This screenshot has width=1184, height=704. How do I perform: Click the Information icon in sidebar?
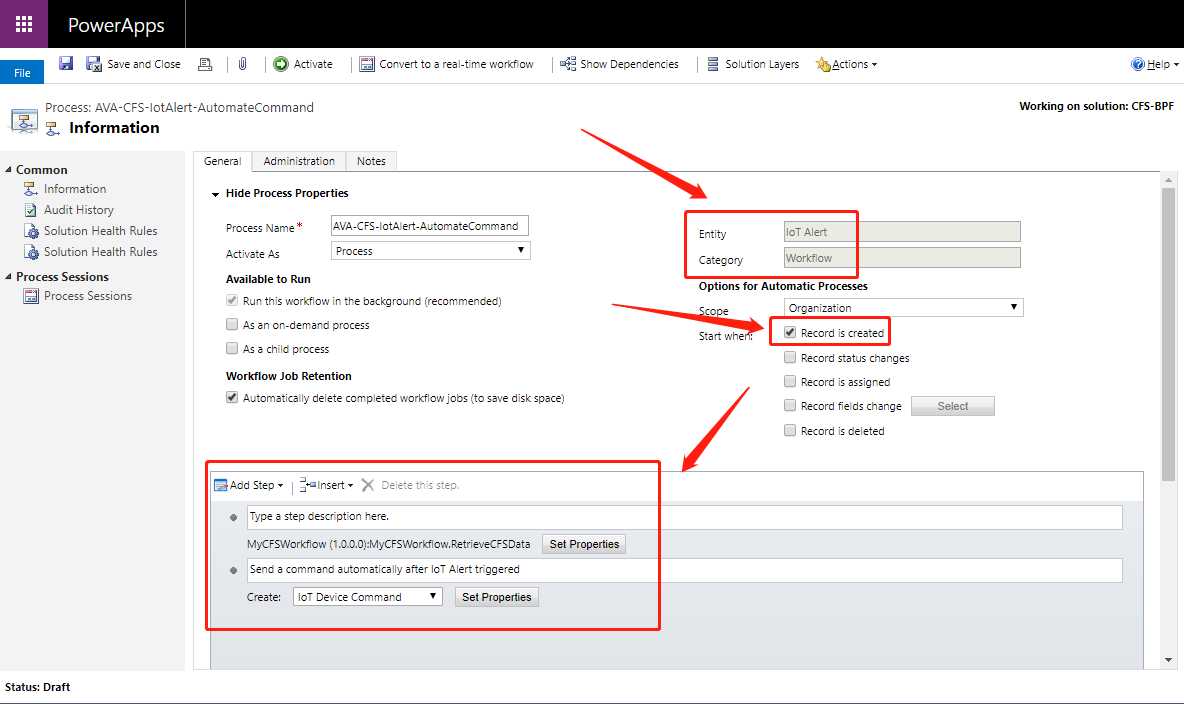[x=31, y=189]
